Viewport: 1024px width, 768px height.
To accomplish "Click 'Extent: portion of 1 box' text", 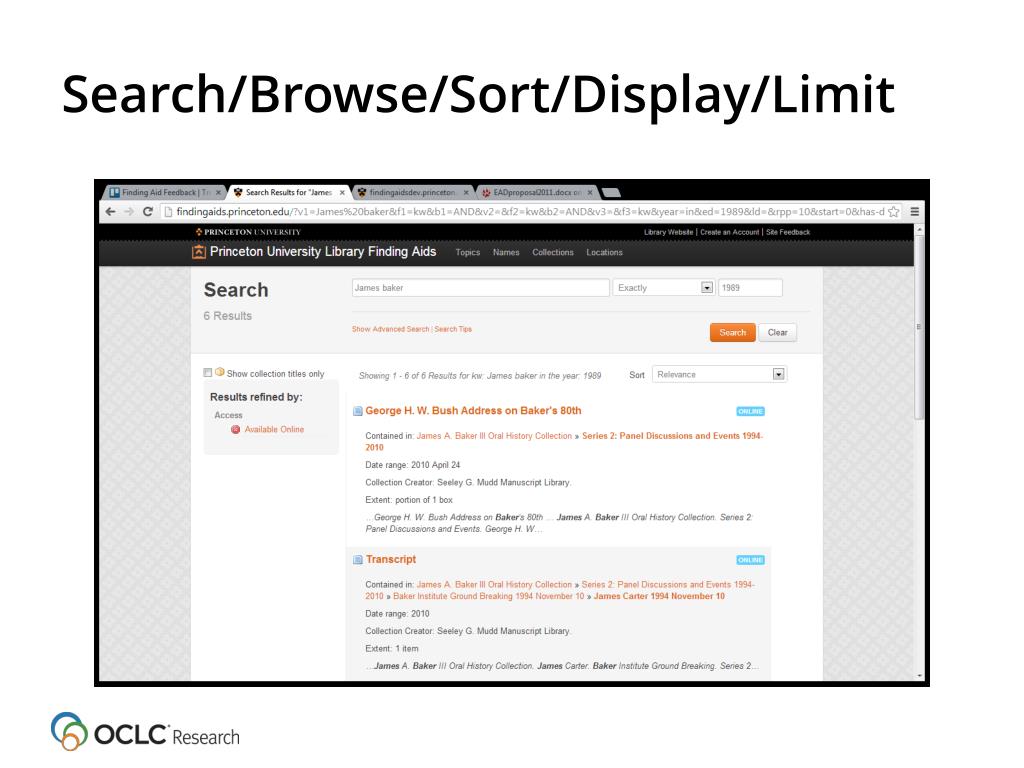I will 409,500.
